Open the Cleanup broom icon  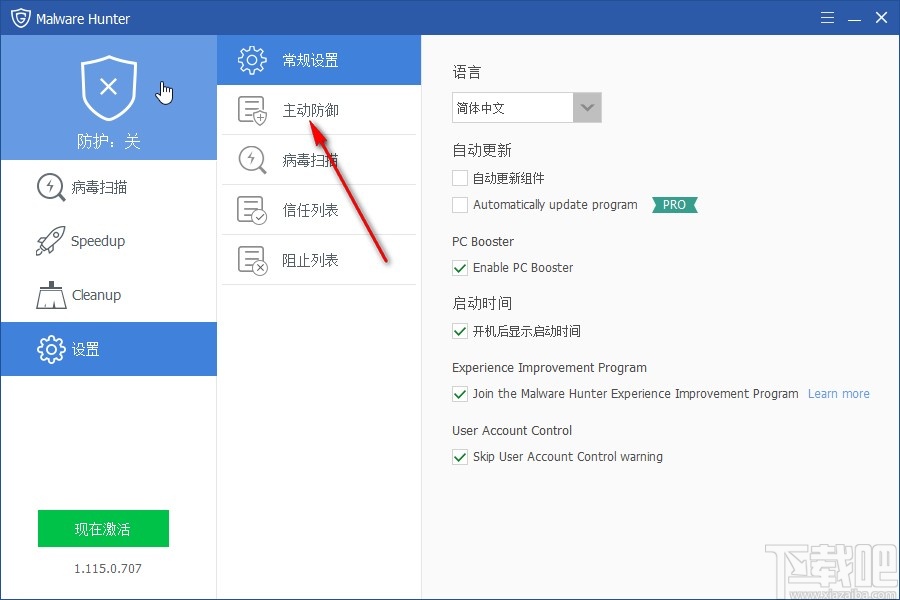click(x=50, y=295)
